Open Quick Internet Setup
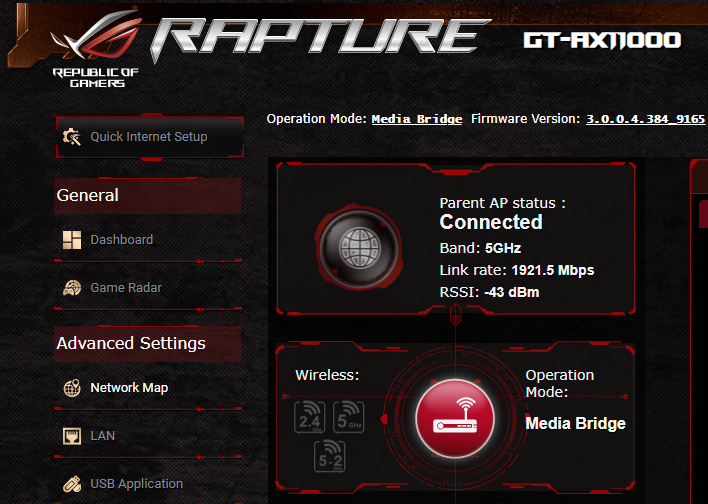 (x=148, y=137)
